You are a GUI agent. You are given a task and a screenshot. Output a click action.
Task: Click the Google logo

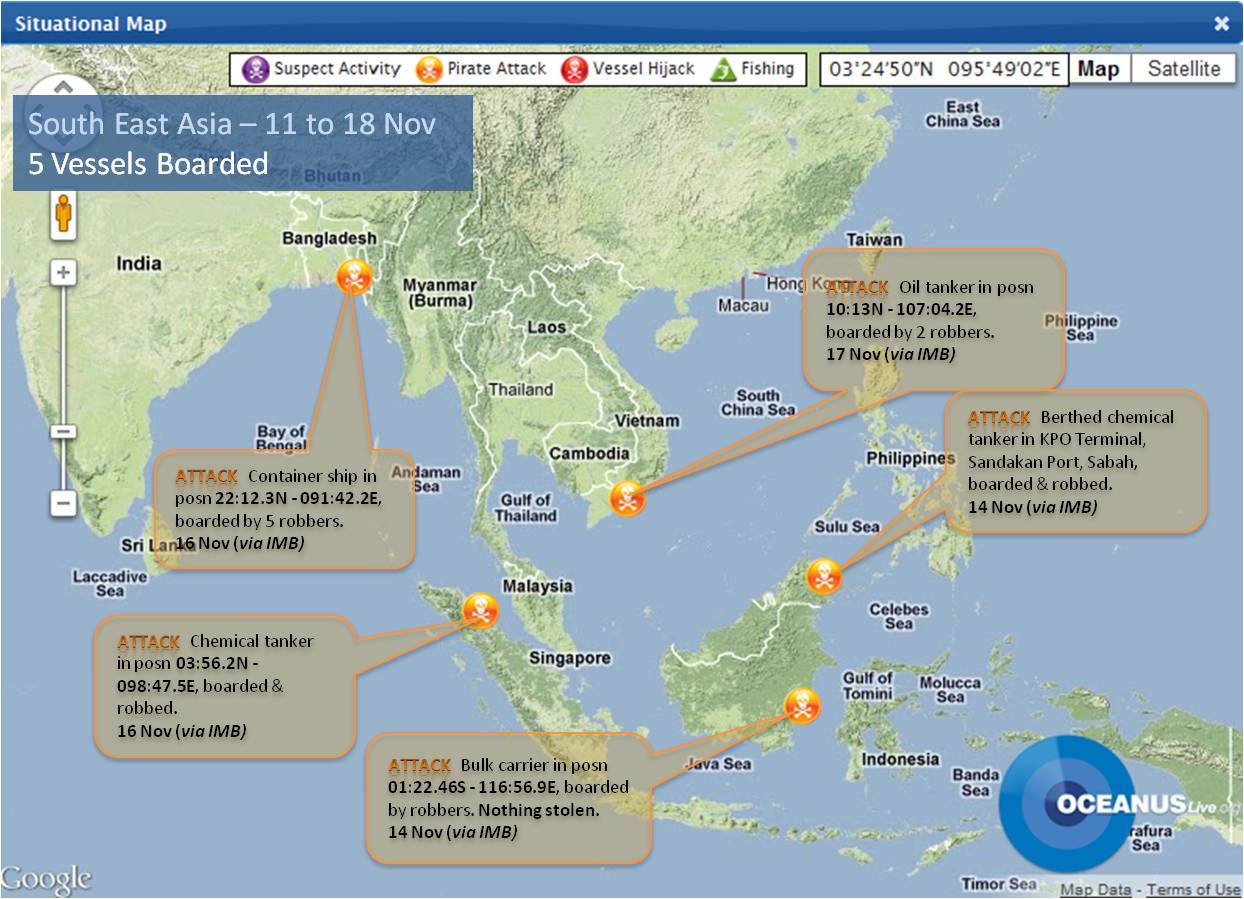46,879
